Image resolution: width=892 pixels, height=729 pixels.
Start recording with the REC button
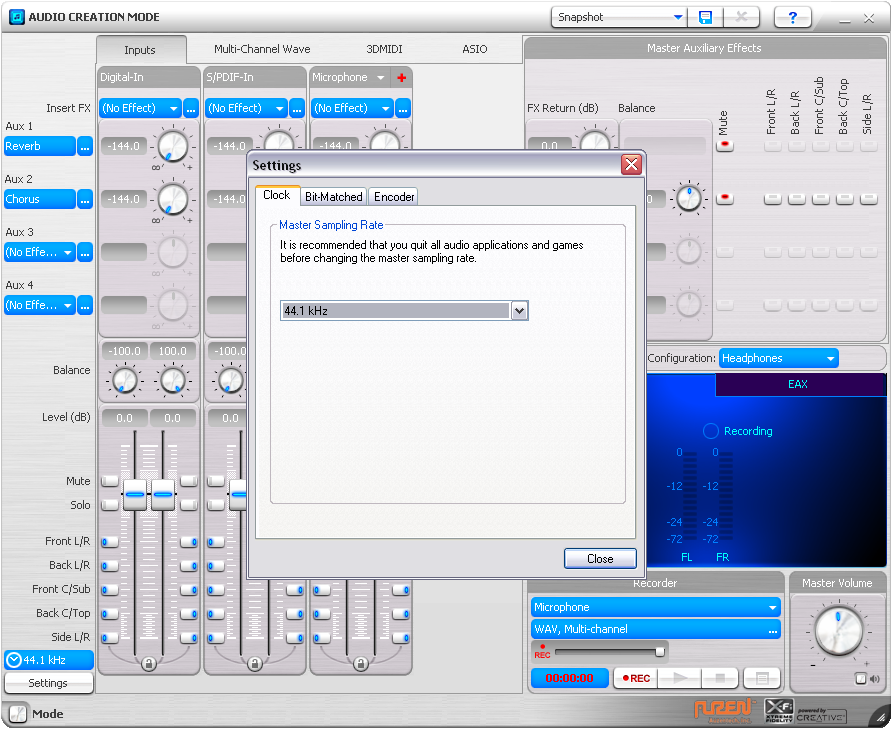coord(635,678)
